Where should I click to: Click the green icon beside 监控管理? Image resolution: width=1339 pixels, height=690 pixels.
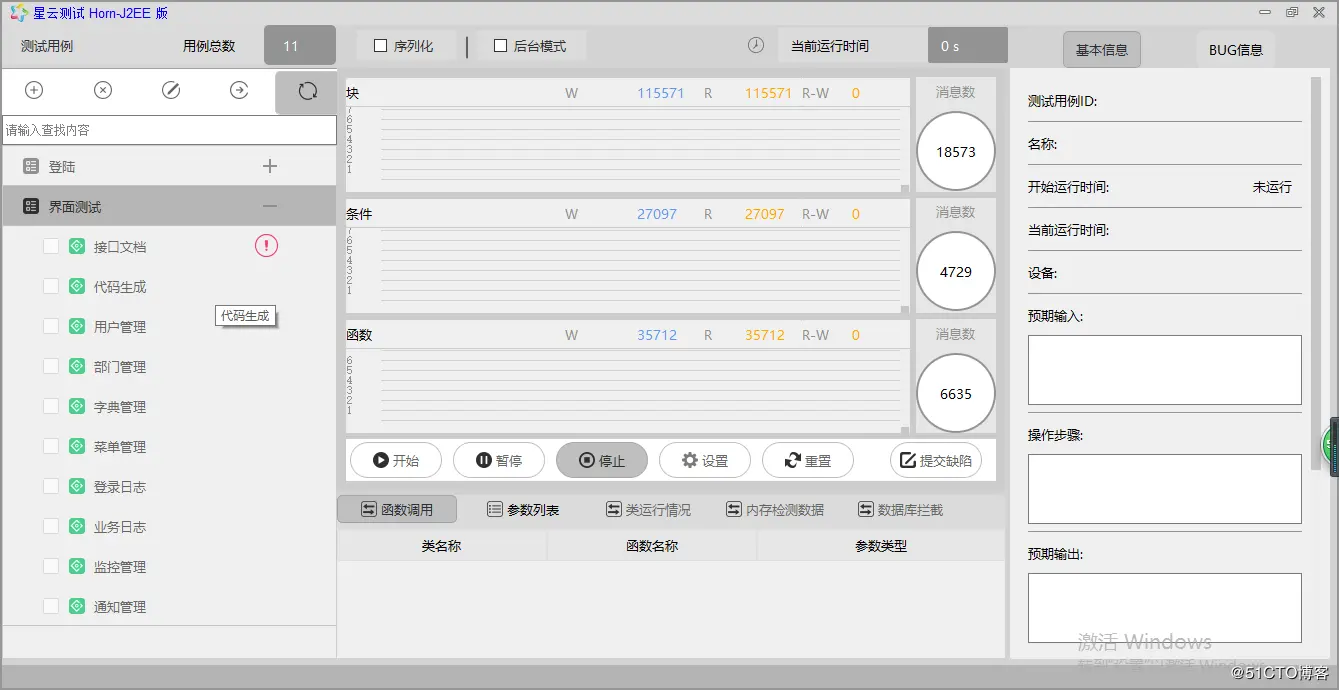point(77,566)
